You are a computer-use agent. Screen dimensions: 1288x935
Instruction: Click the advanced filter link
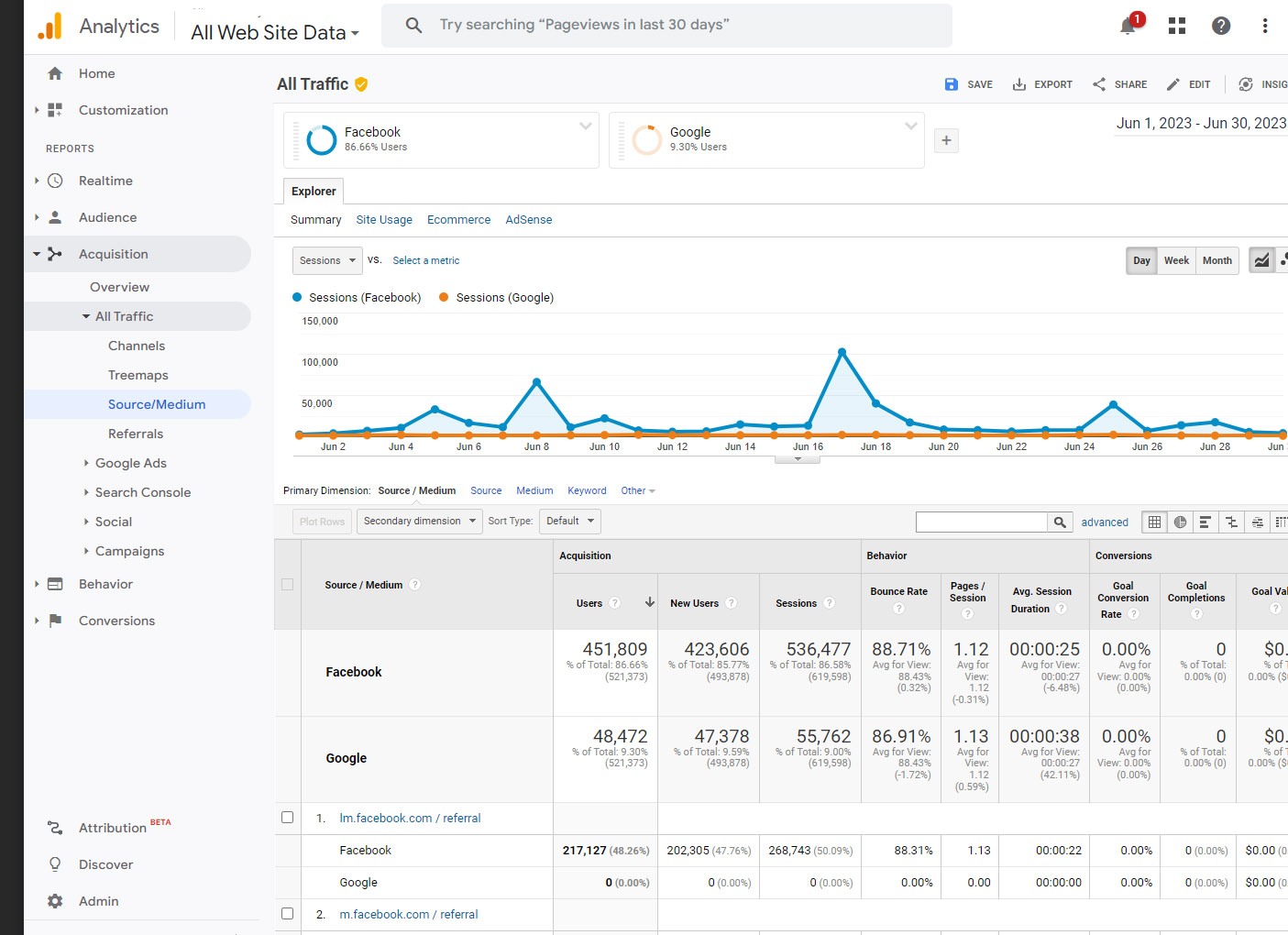point(1104,522)
